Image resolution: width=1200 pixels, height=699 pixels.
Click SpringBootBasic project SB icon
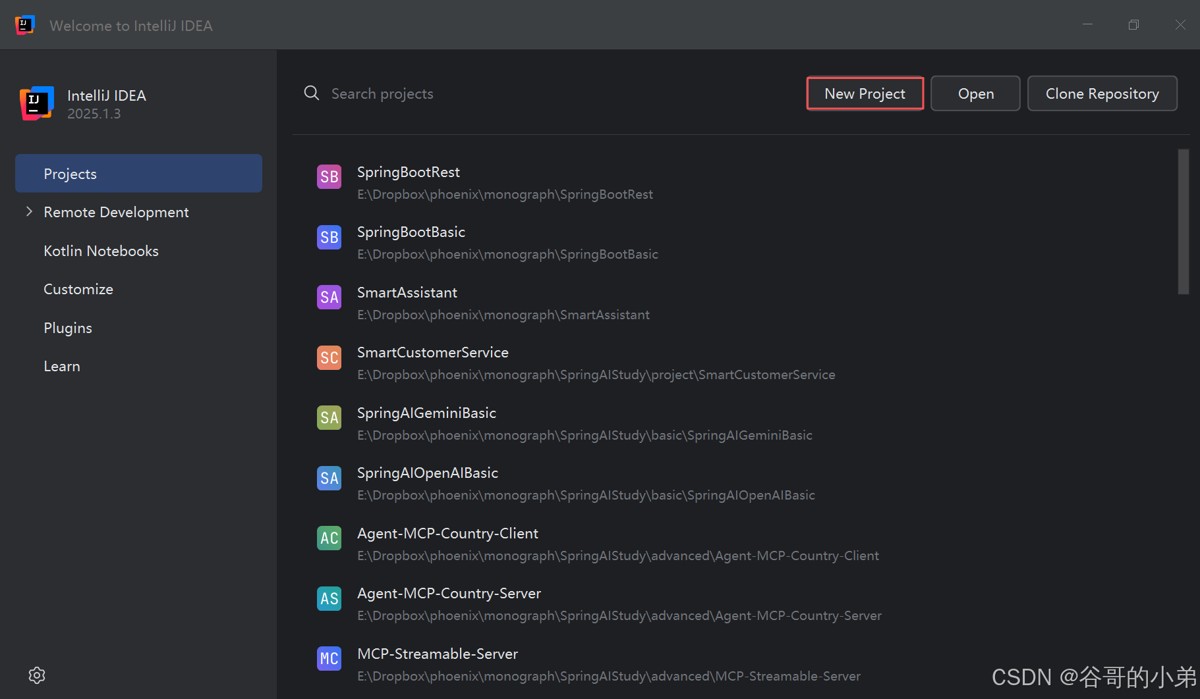pyautogui.click(x=329, y=237)
